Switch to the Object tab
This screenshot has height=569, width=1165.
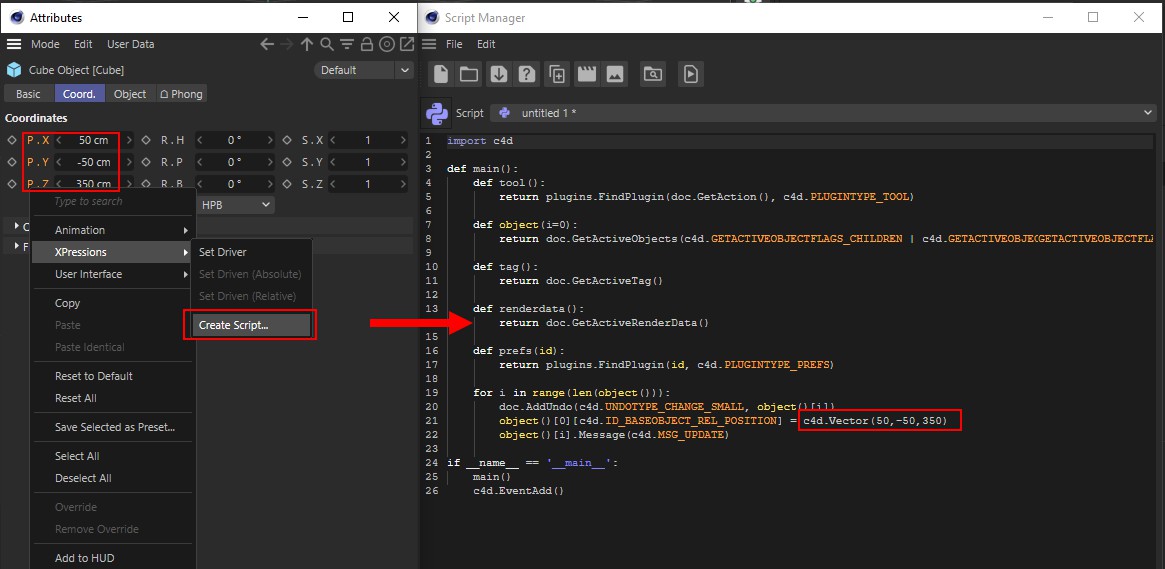[130, 94]
